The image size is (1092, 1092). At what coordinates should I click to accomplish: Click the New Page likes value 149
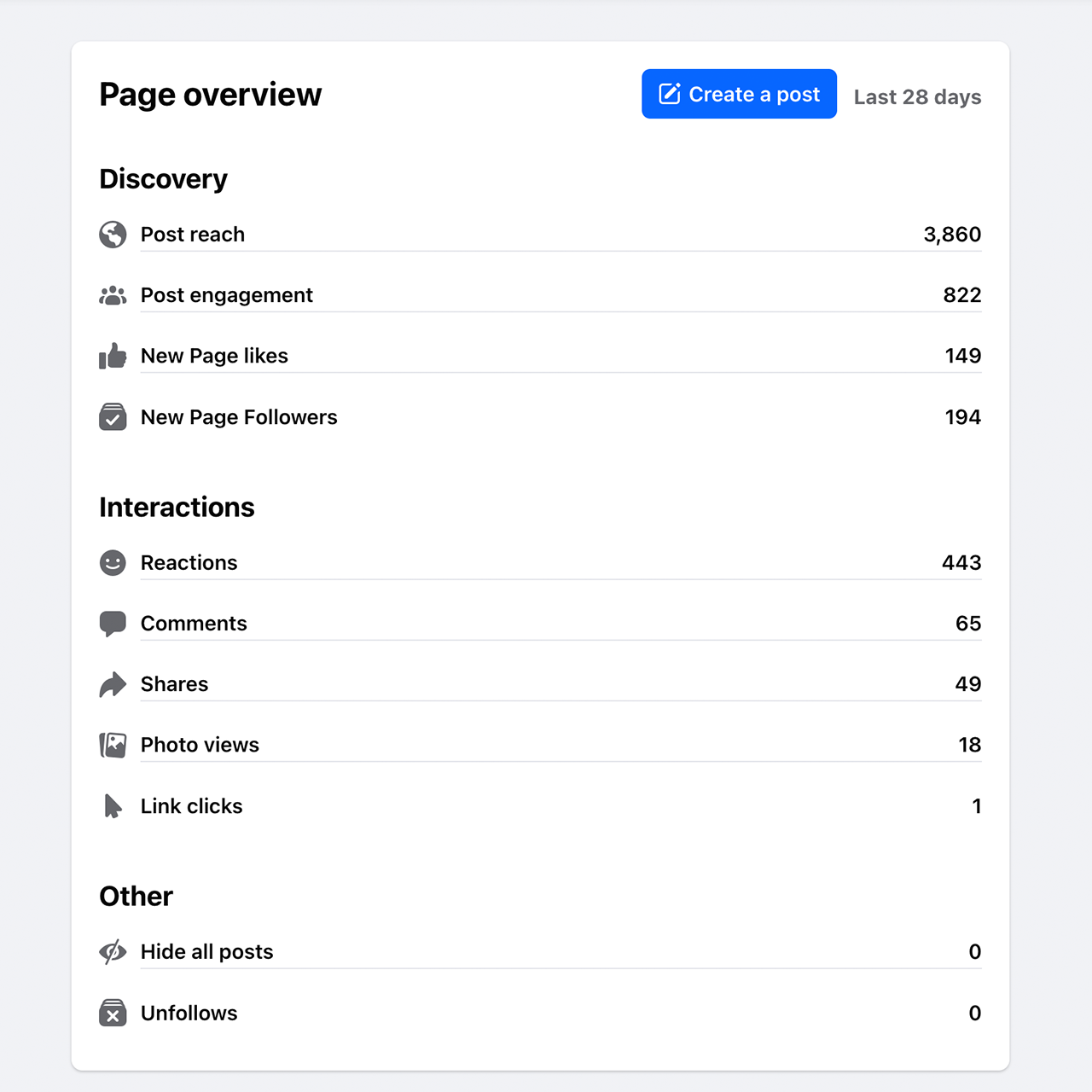click(963, 356)
